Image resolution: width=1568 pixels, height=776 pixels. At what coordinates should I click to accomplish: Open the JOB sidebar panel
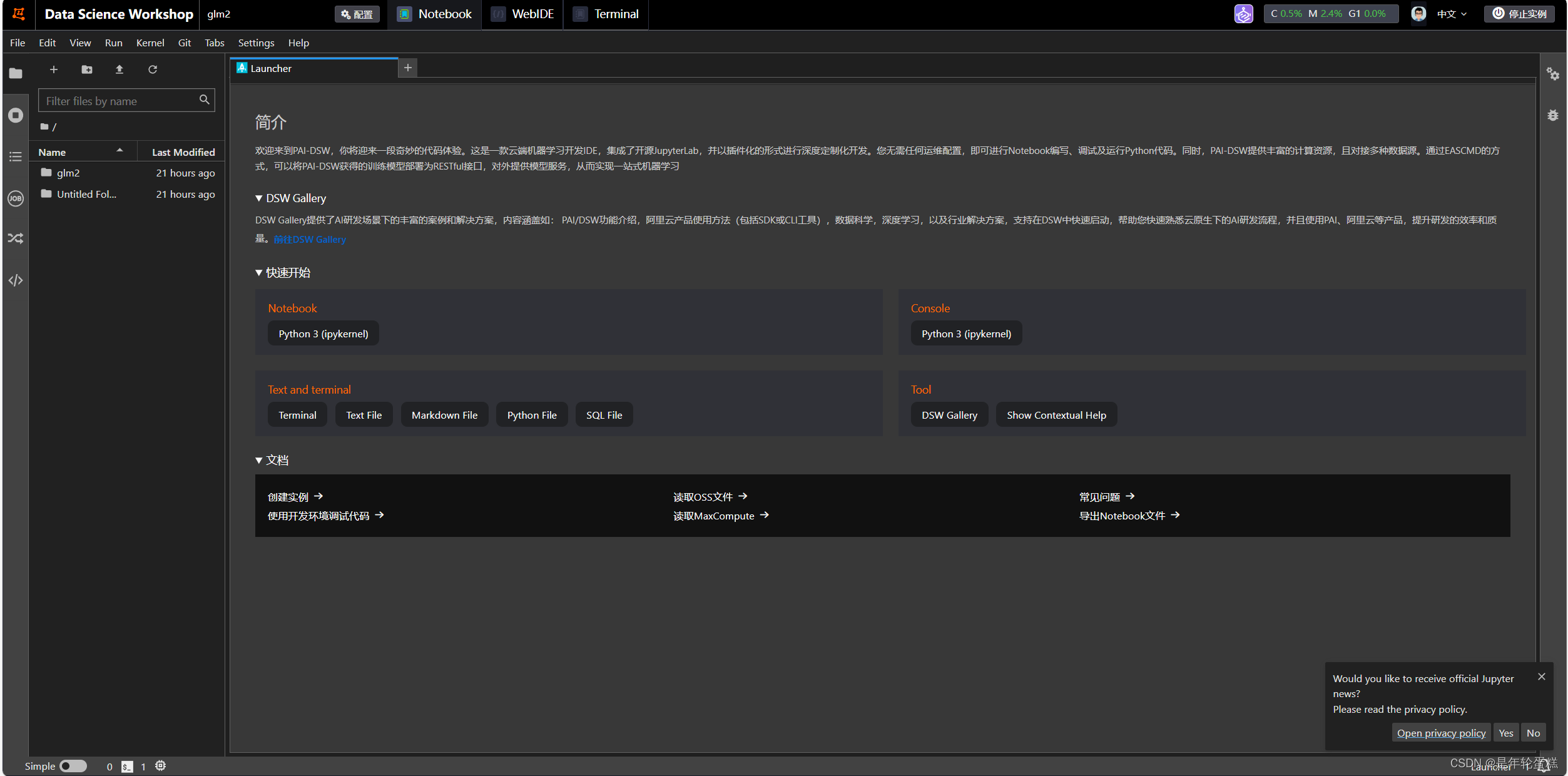click(16, 198)
